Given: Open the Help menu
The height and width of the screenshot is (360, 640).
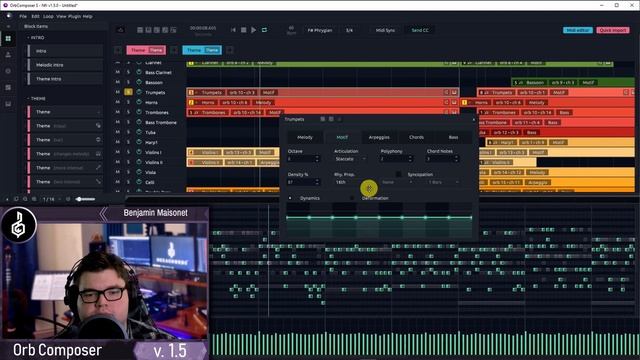Looking at the screenshot, I should [87, 16].
